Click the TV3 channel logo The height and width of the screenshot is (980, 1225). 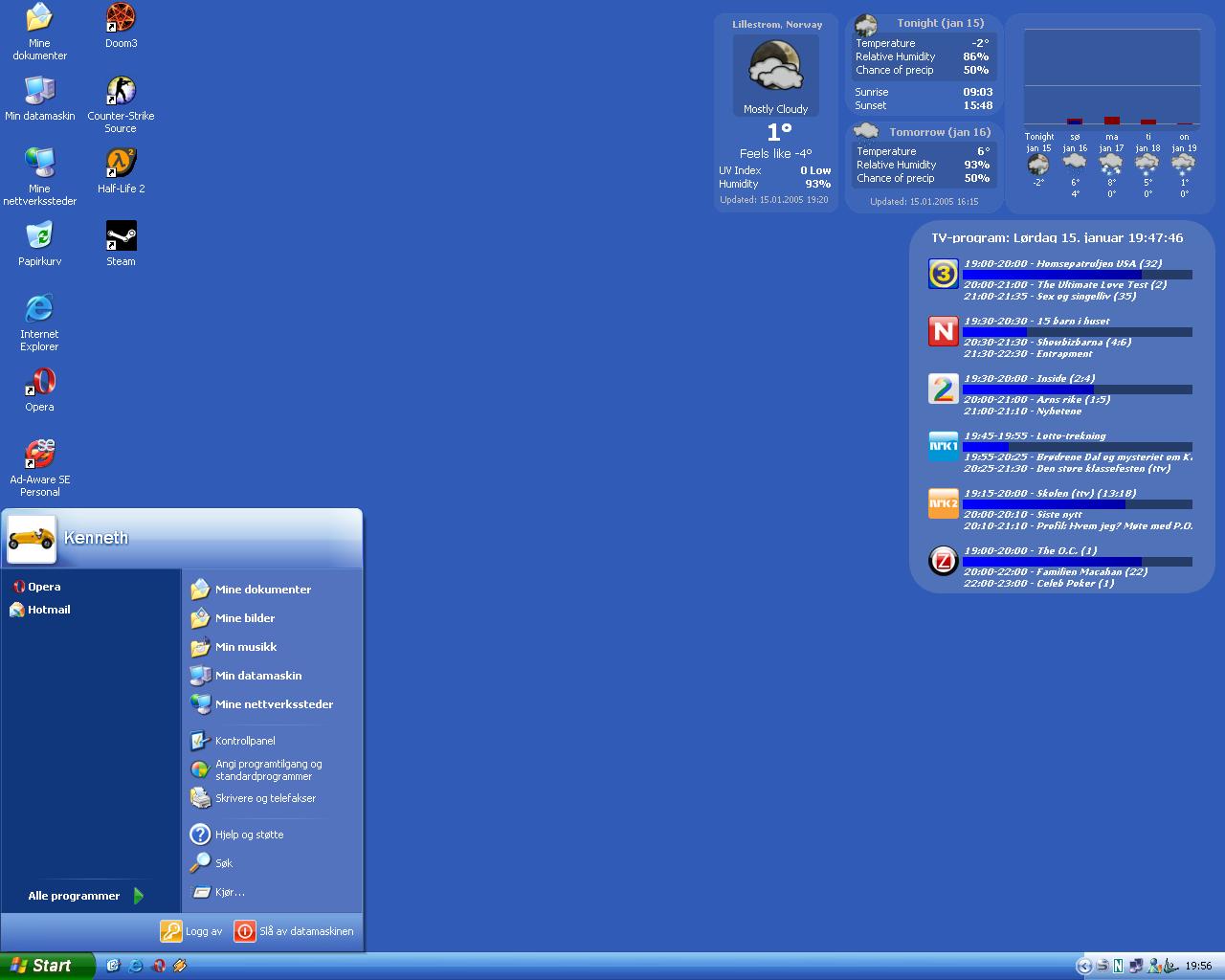pyautogui.click(x=944, y=274)
